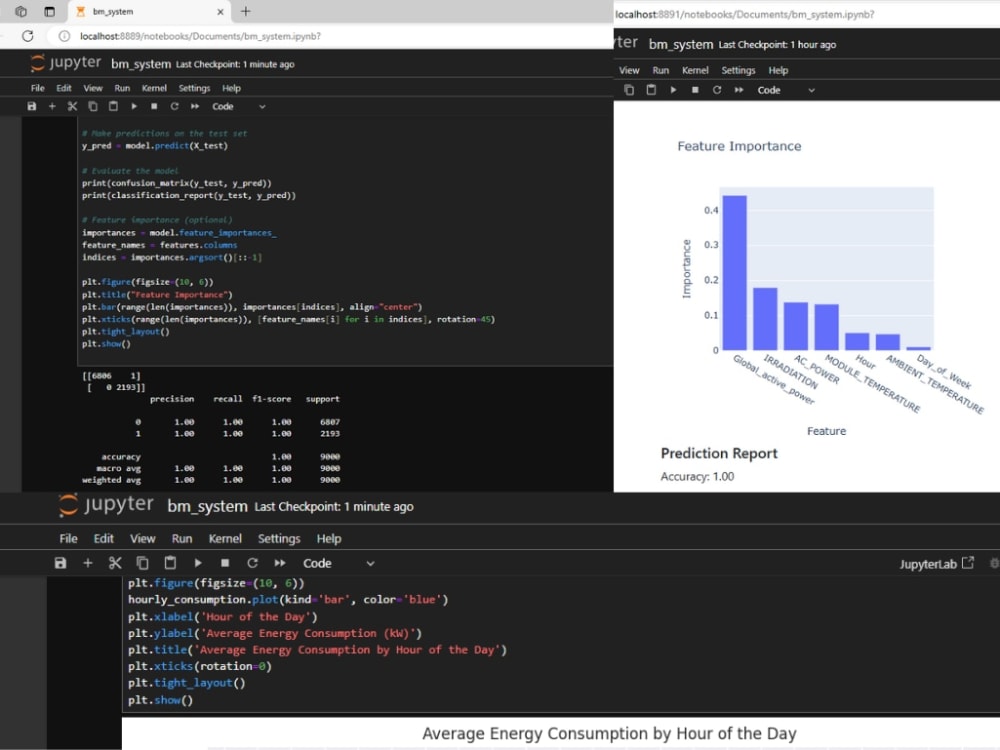Add cell plus icon in bottom notebook toolbar
The image size is (1000, 750).
88,563
